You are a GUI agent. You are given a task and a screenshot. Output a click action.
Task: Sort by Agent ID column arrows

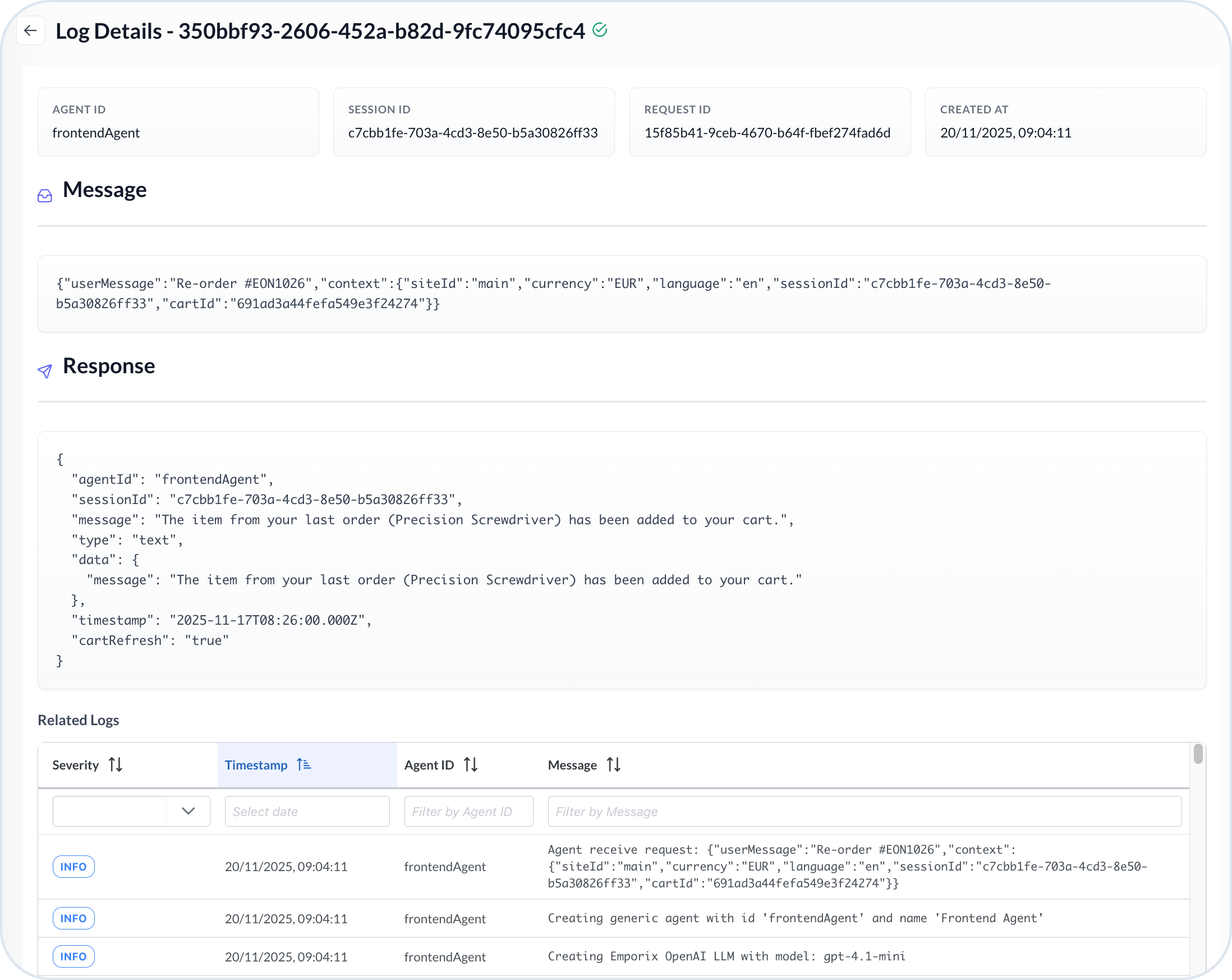click(471, 764)
